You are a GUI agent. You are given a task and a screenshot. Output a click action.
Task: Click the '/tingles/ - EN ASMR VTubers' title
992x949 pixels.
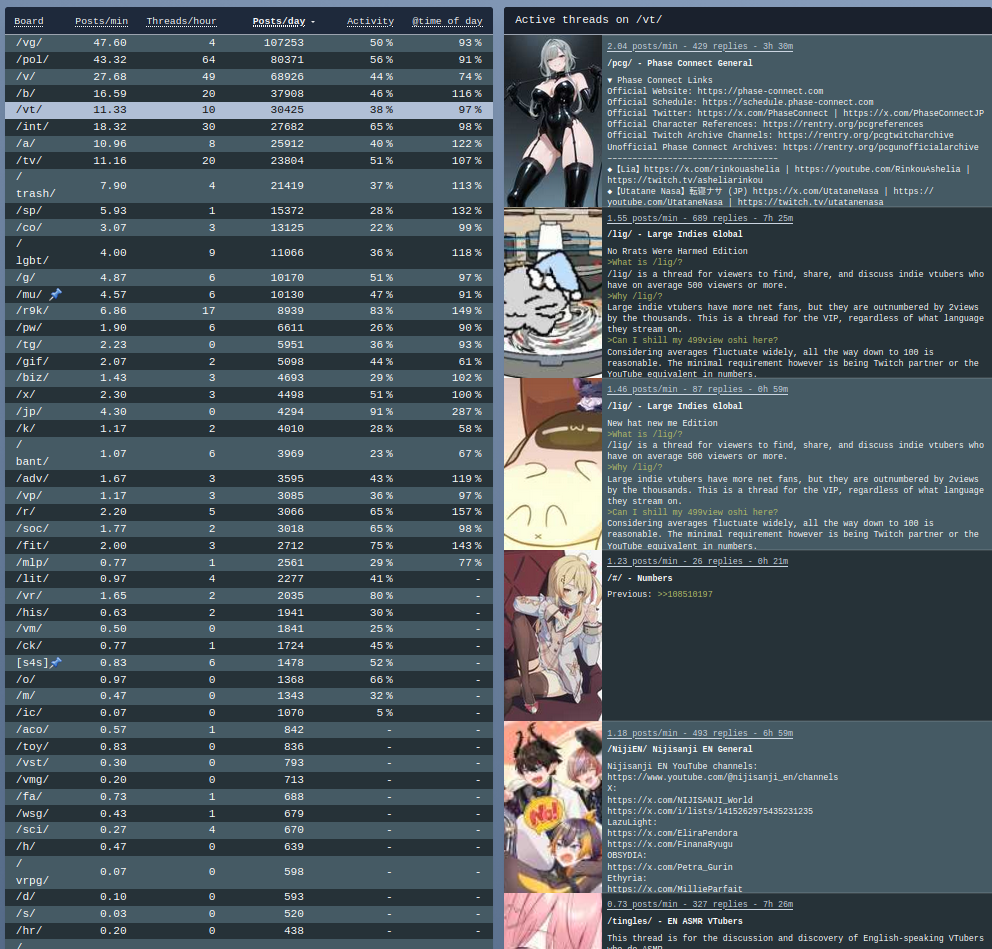point(674,921)
